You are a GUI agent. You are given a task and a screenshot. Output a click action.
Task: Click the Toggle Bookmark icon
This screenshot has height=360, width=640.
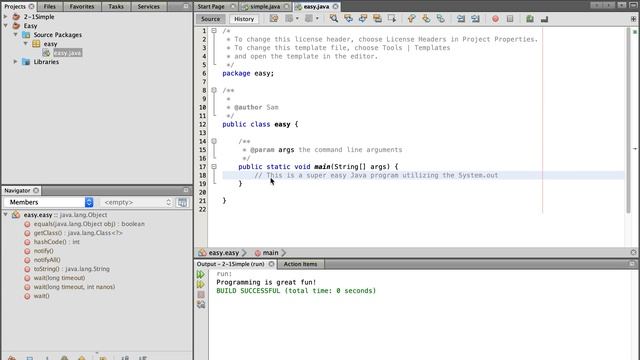(x=440, y=19)
